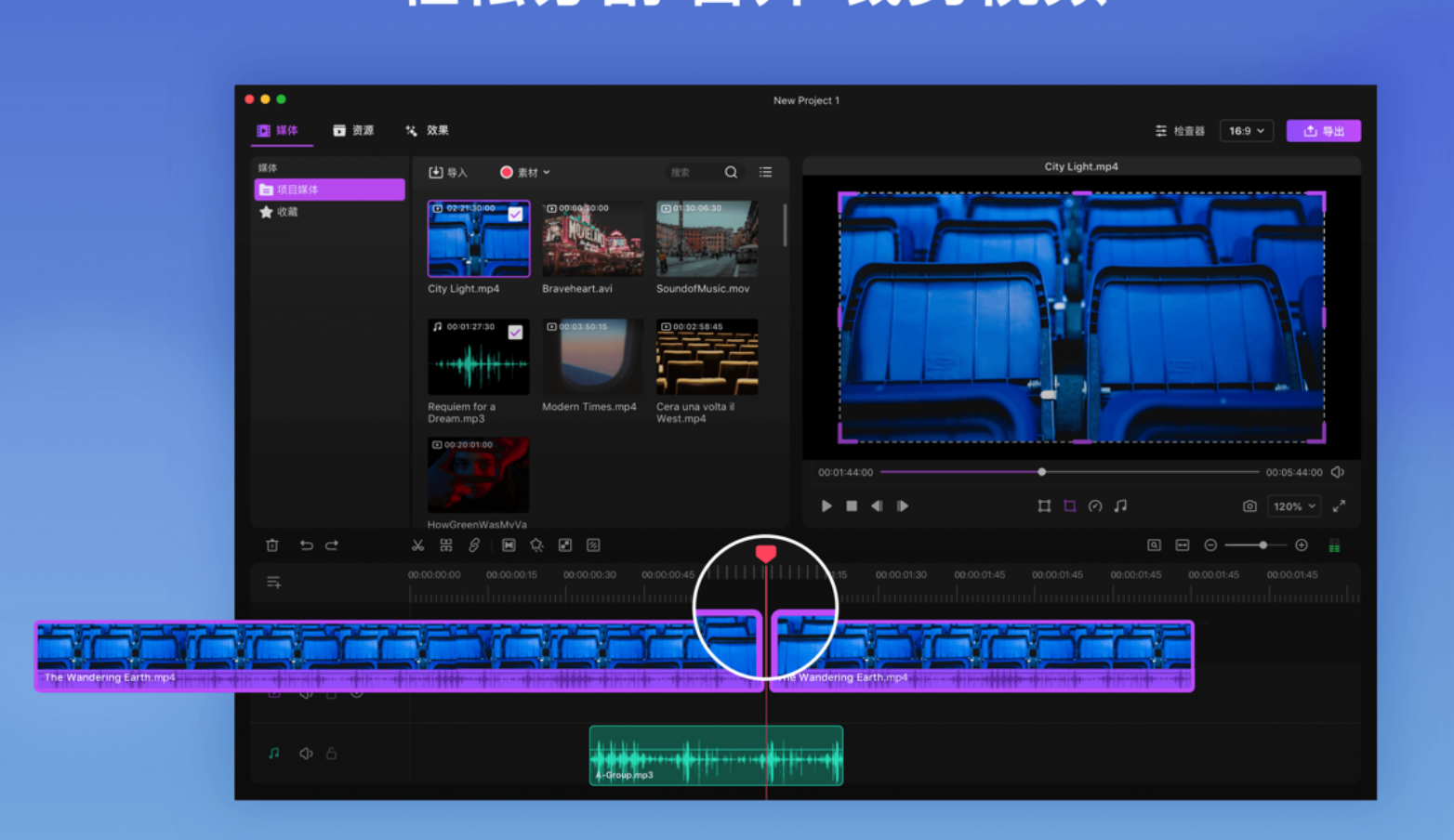
Task: Click the undo arrow in timeline toolbar
Action: tap(306, 545)
